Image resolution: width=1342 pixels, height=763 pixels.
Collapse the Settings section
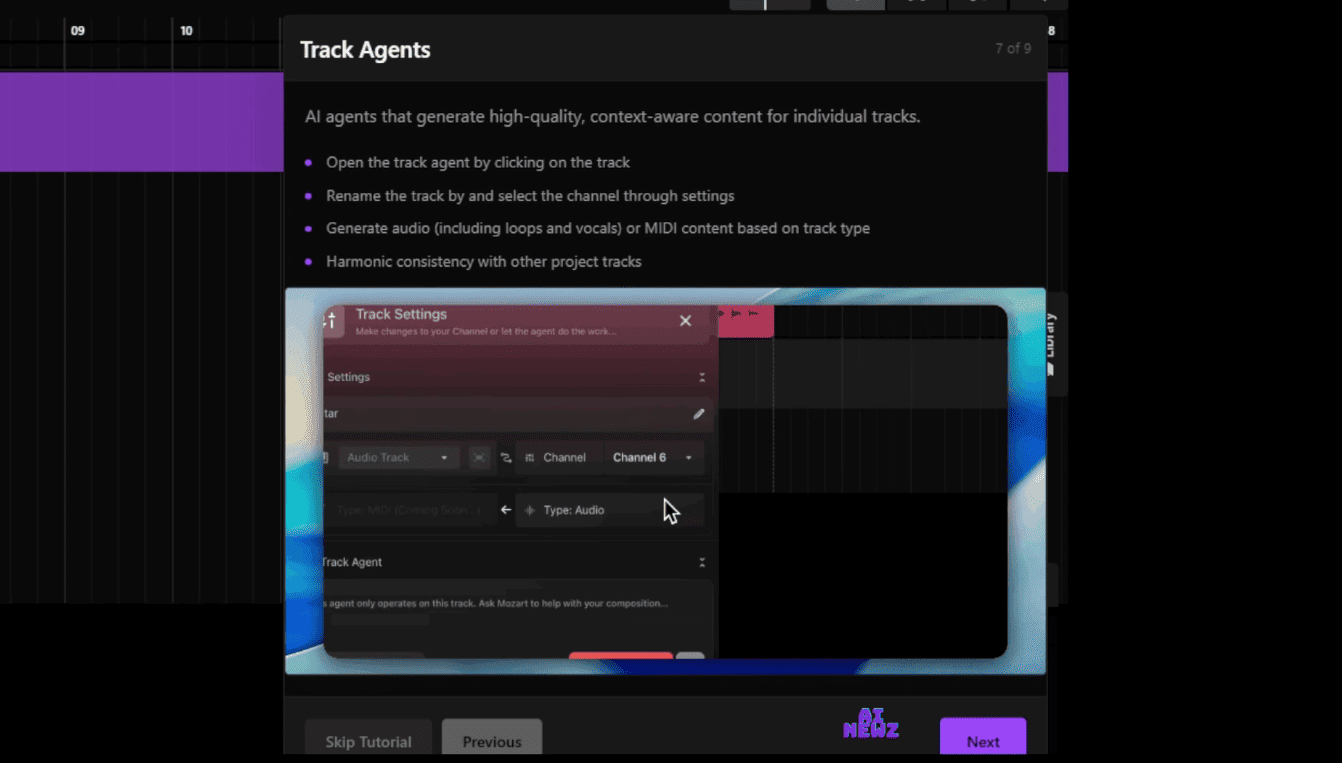click(x=702, y=377)
